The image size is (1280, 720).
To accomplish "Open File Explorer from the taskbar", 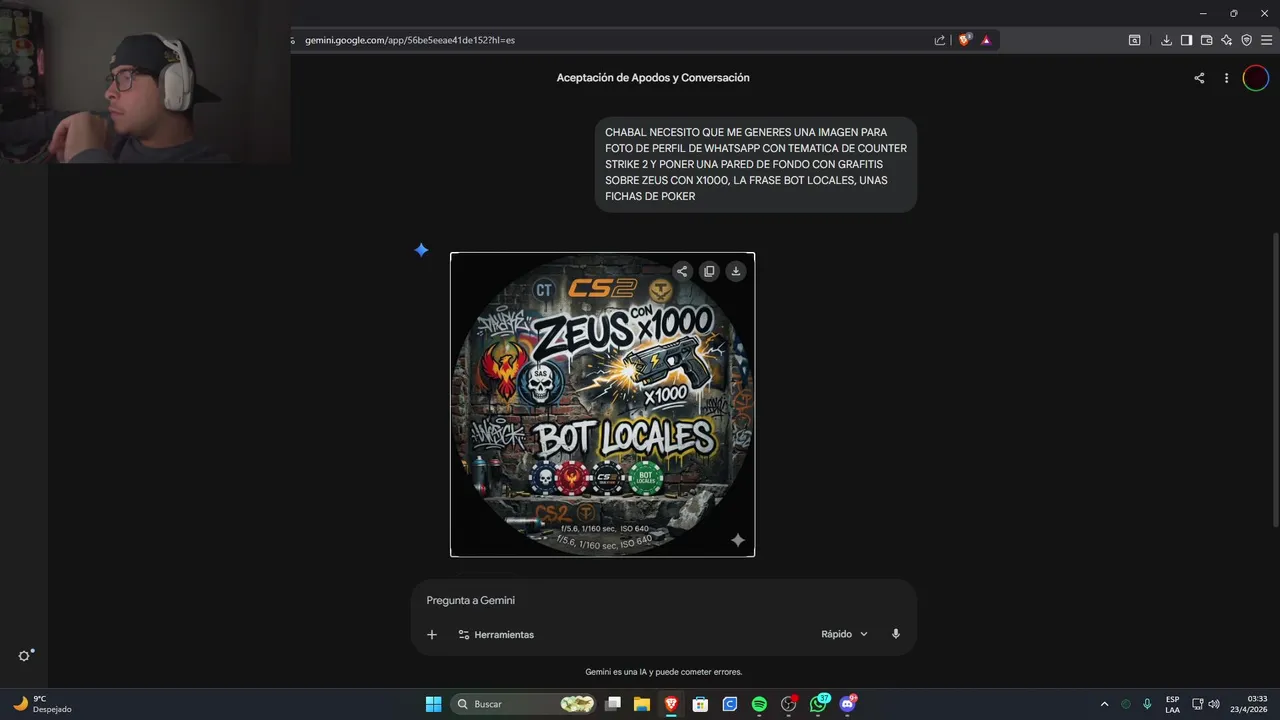I will pos(642,704).
